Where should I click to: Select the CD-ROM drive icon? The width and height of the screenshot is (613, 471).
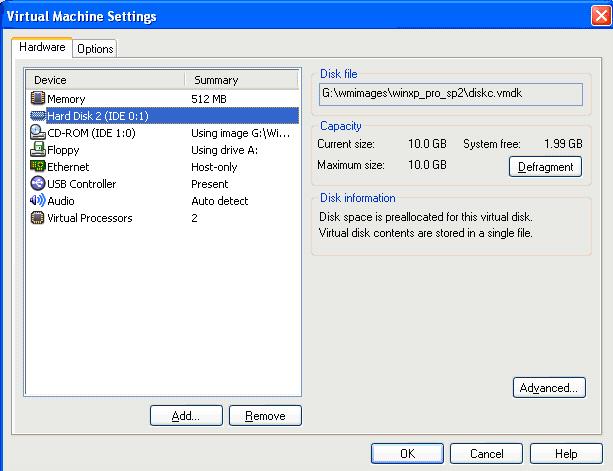tap(38, 133)
